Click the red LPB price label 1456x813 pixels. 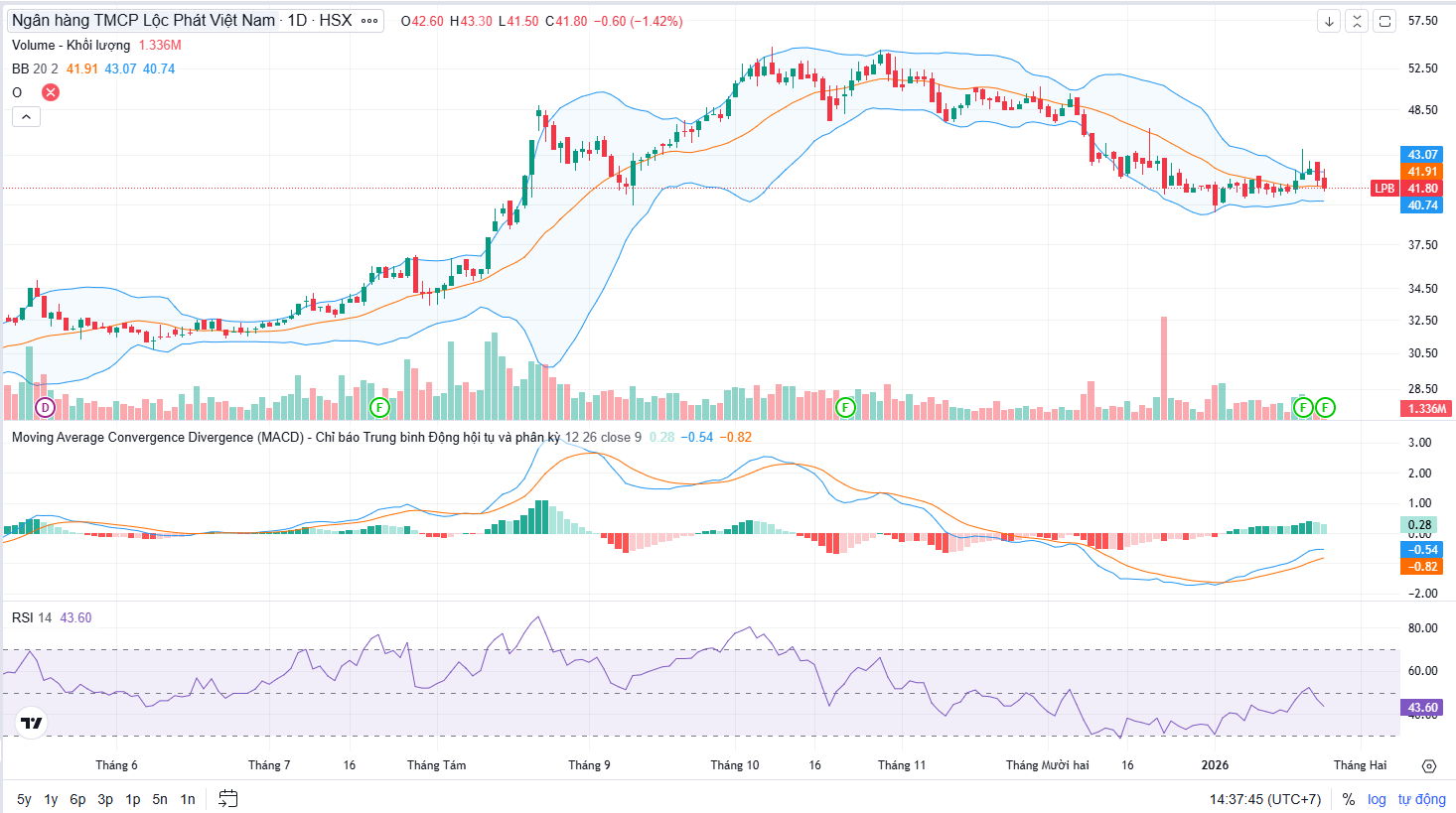pos(1383,189)
